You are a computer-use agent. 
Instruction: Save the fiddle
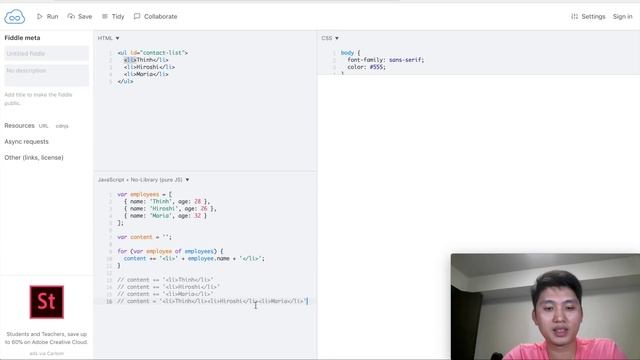click(x=80, y=16)
